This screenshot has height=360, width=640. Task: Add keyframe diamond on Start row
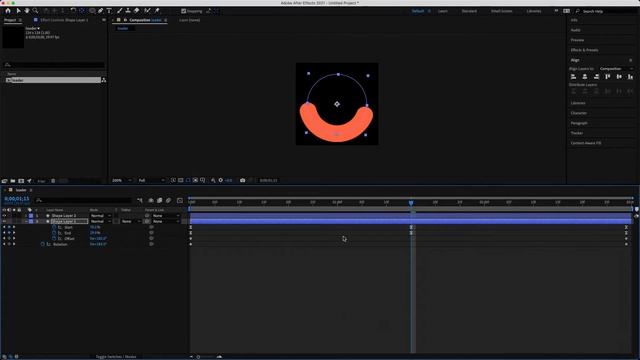point(9,227)
